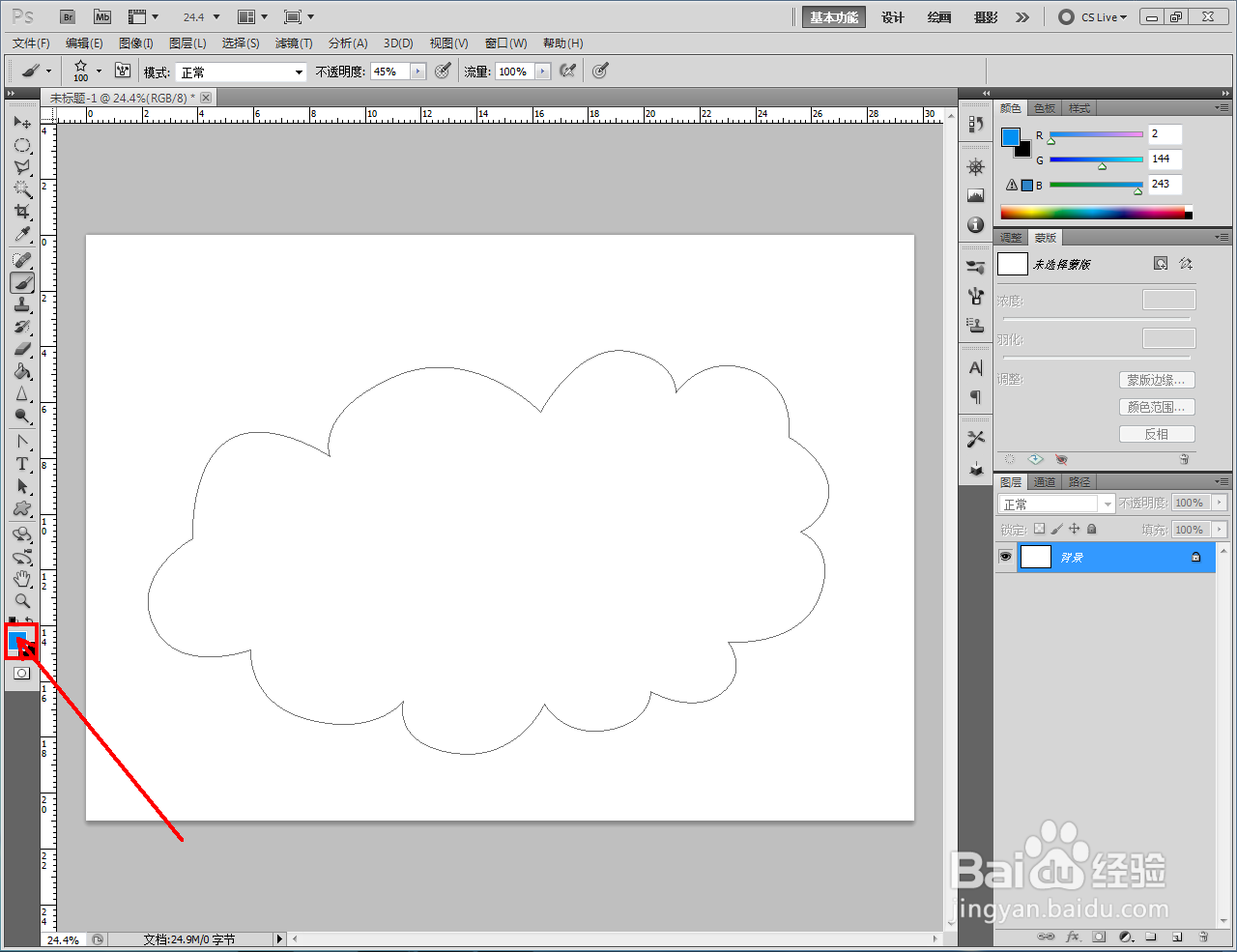This screenshot has width=1237, height=952.
Task: Enable airbrush mode in options bar
Action: [x=568, y=71]
